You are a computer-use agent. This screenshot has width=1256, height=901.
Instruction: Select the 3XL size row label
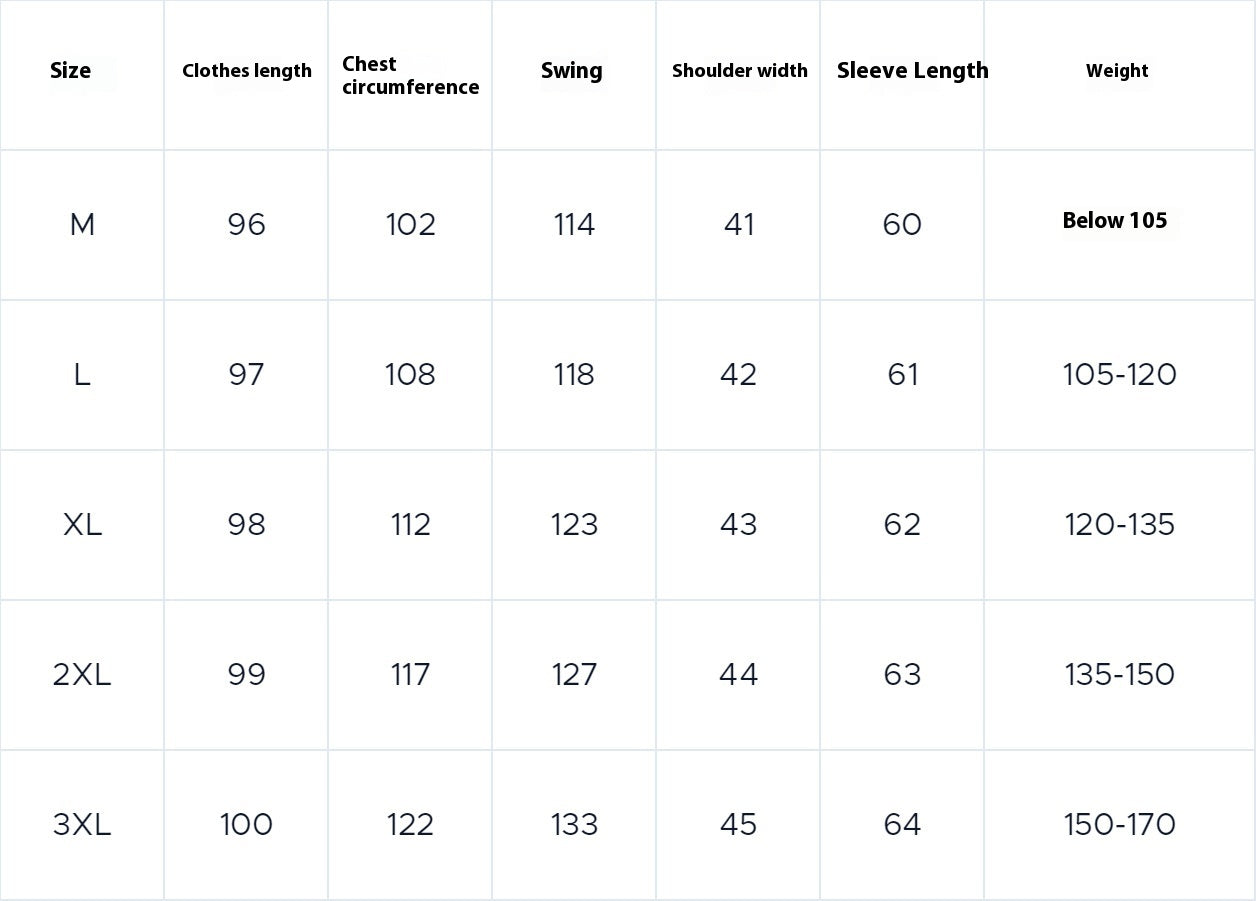coord(82,825)
